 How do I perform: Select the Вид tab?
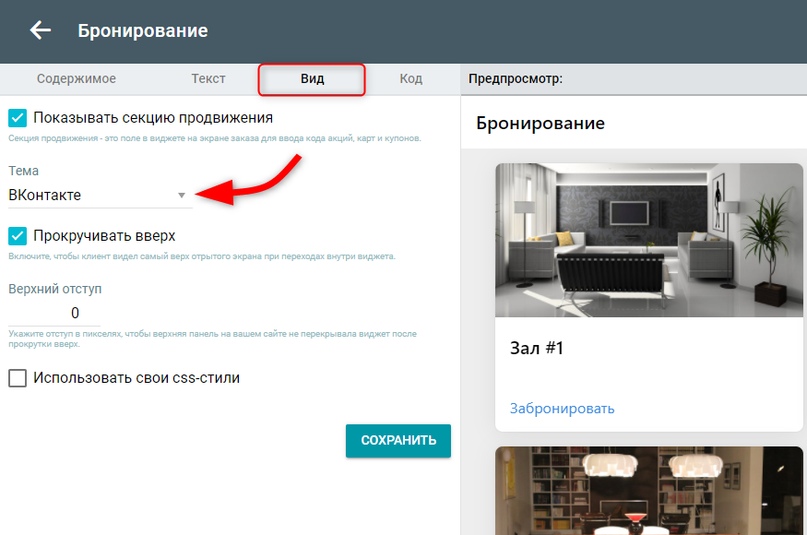312,79
